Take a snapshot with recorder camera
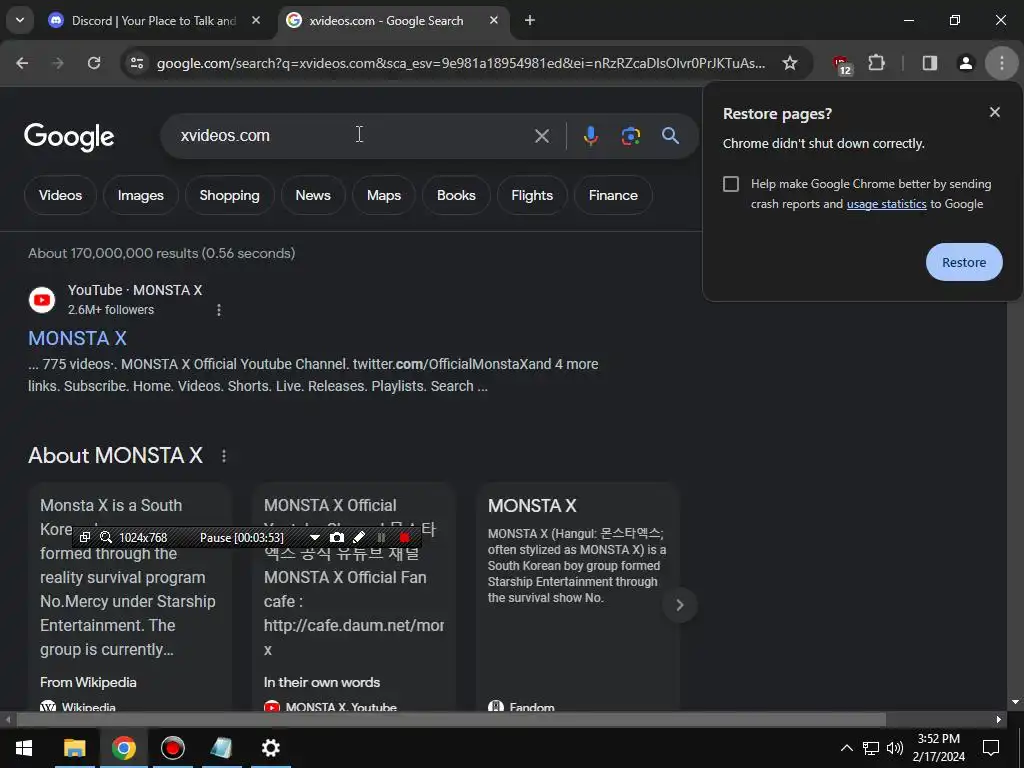The height and width of the screenshot is (768, 1024). (336, 537)
